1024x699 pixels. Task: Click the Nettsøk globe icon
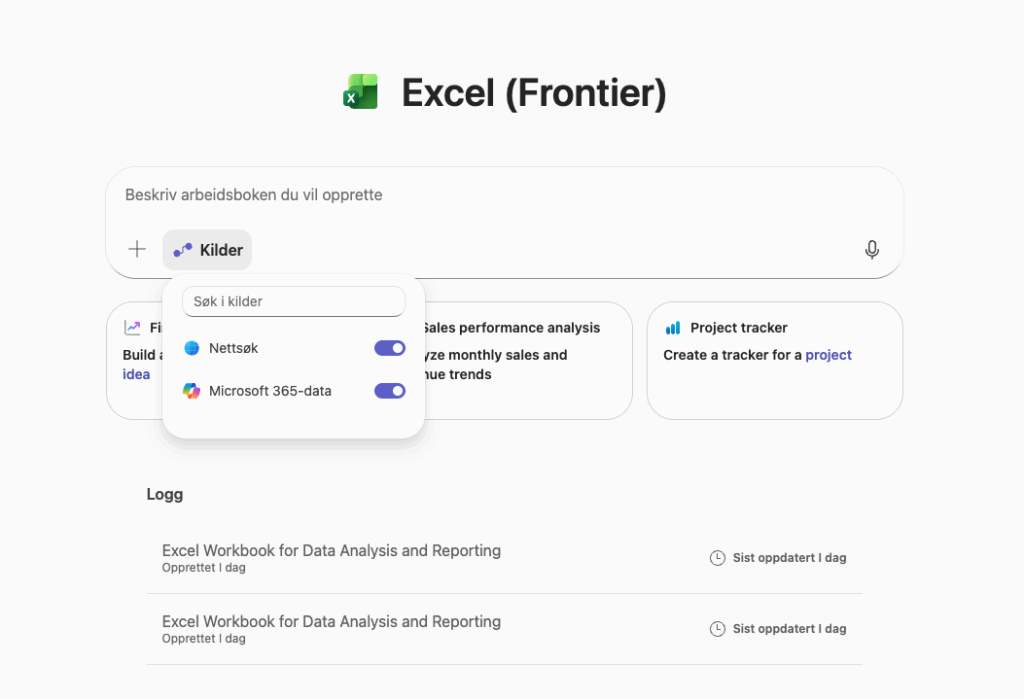coord(192,348)
